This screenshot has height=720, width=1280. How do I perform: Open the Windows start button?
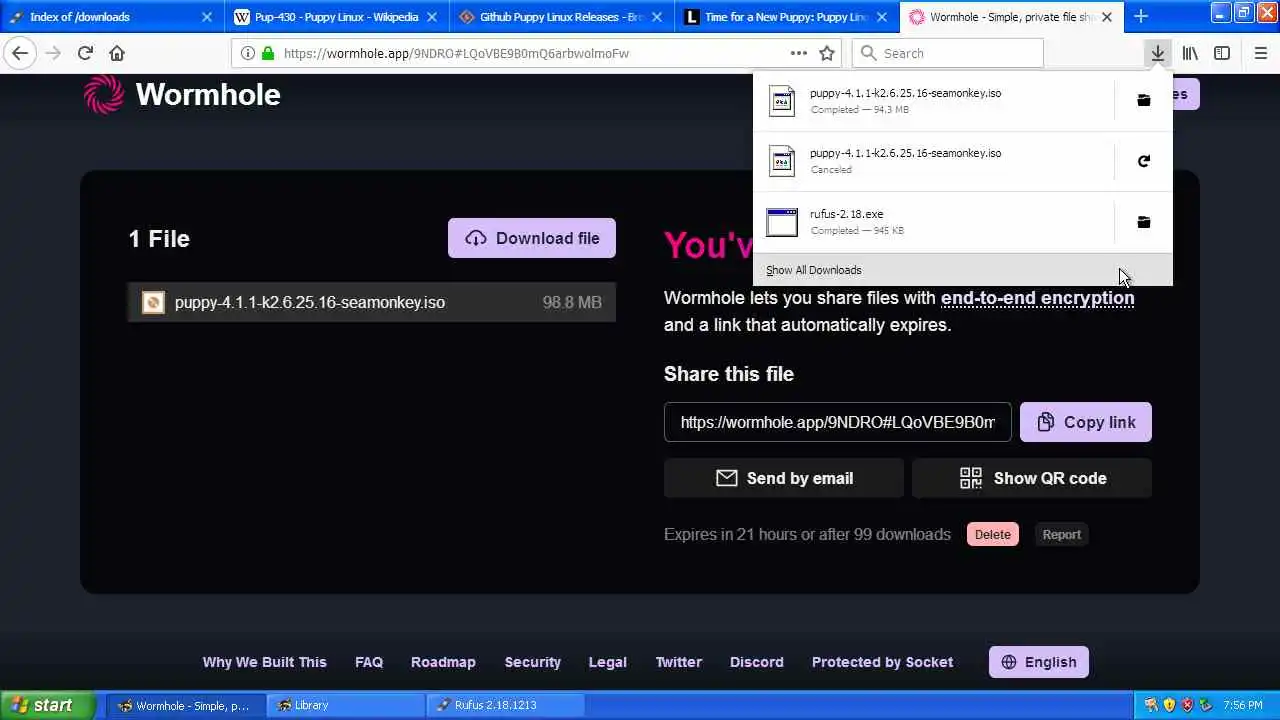click(47, 705)
